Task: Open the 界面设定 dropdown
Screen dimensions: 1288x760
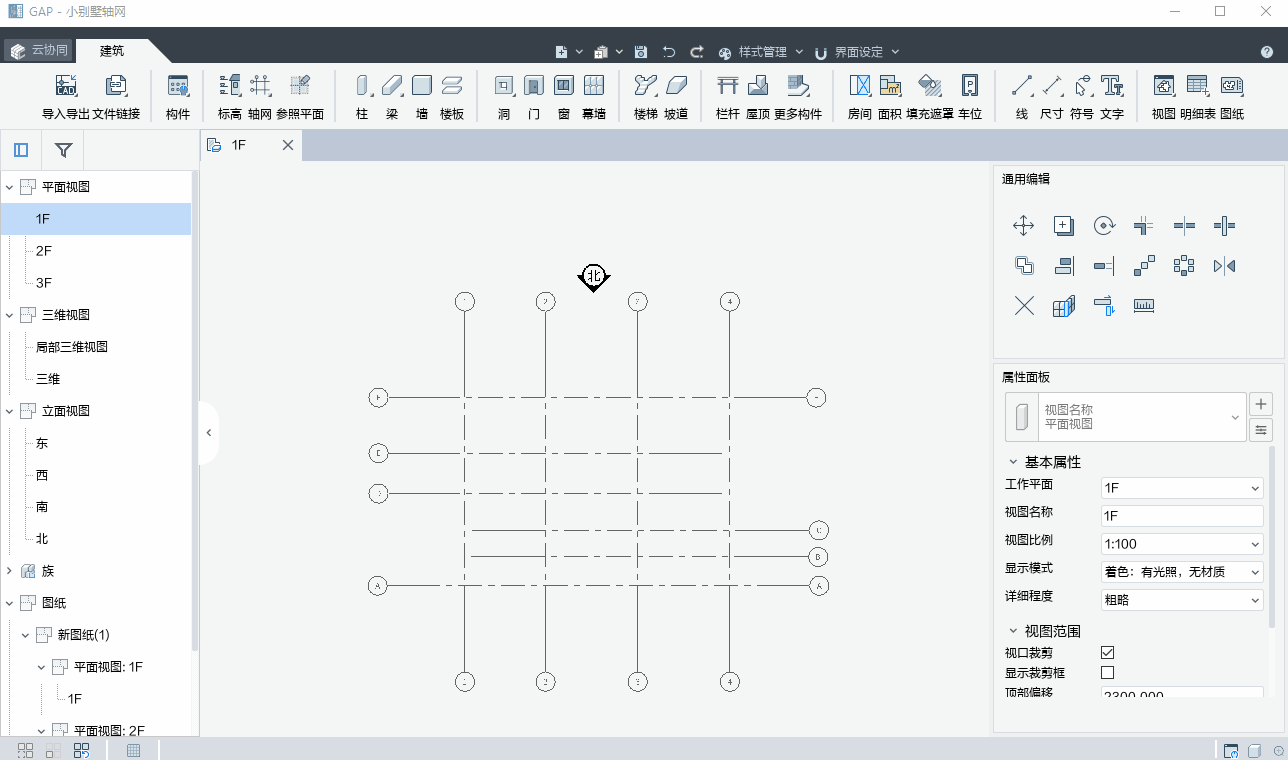Action: (857, 52)
